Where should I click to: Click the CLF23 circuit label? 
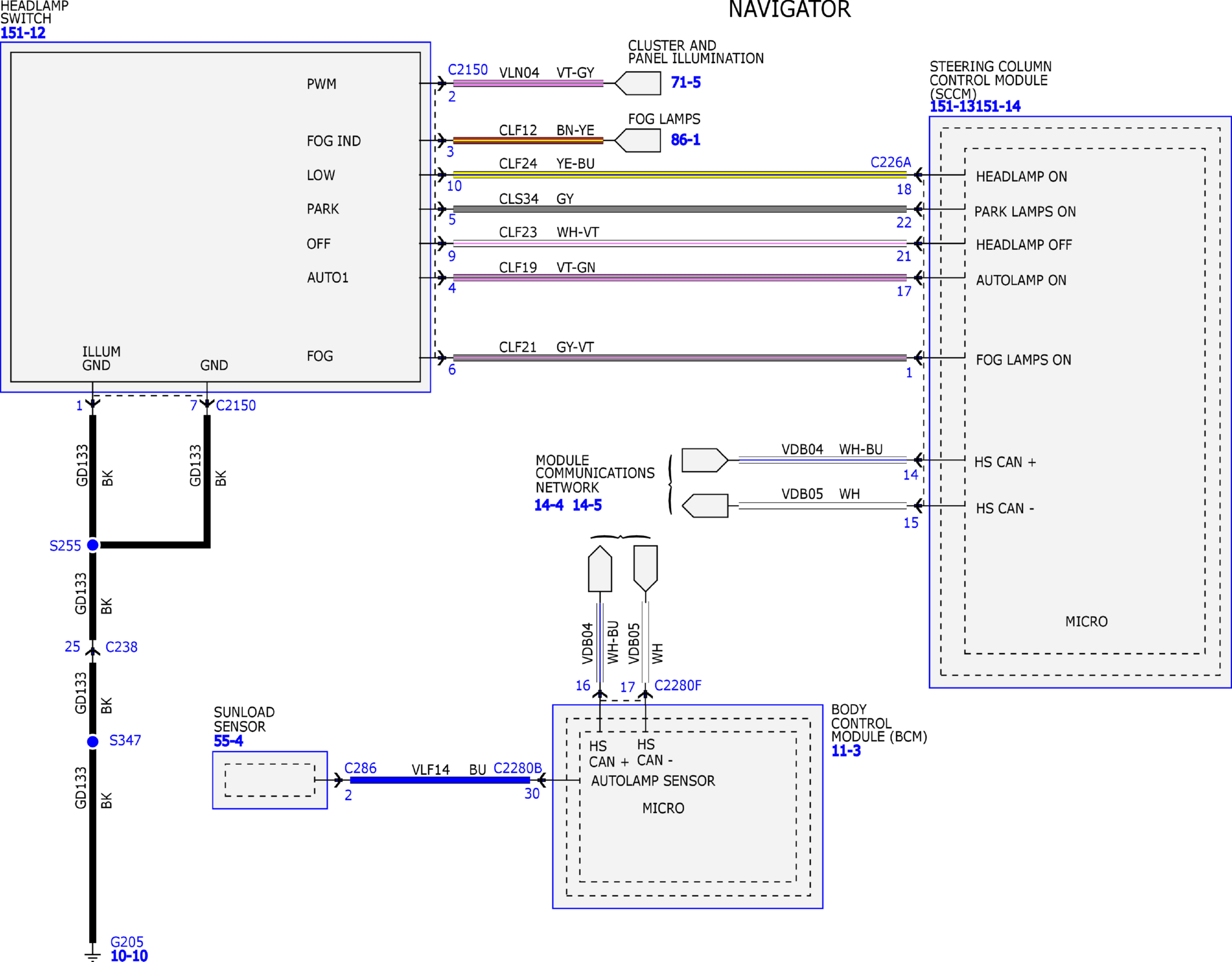(x=518, y=232)
